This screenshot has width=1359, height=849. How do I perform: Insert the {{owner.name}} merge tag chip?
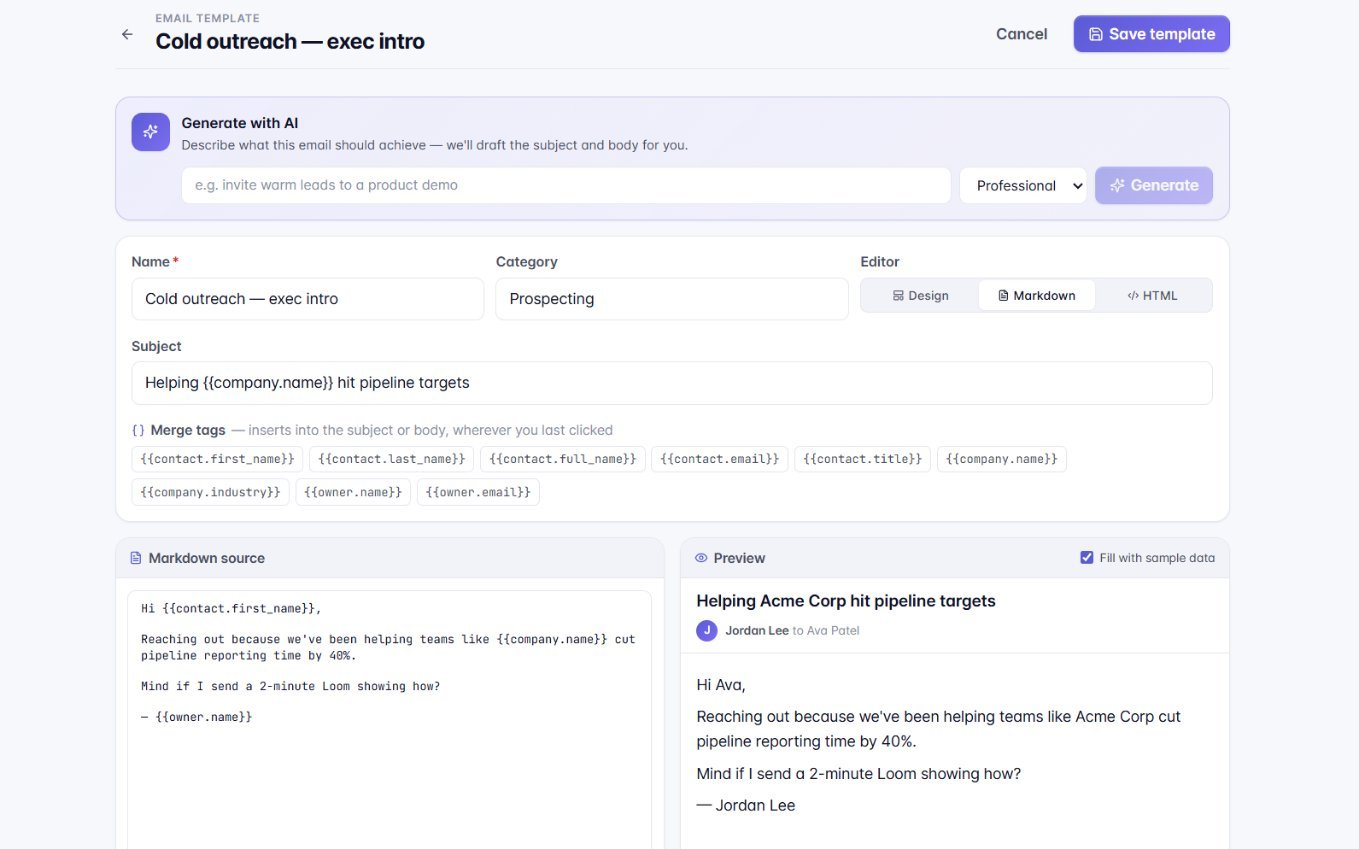pyautogui.click(x=353, y=492)
